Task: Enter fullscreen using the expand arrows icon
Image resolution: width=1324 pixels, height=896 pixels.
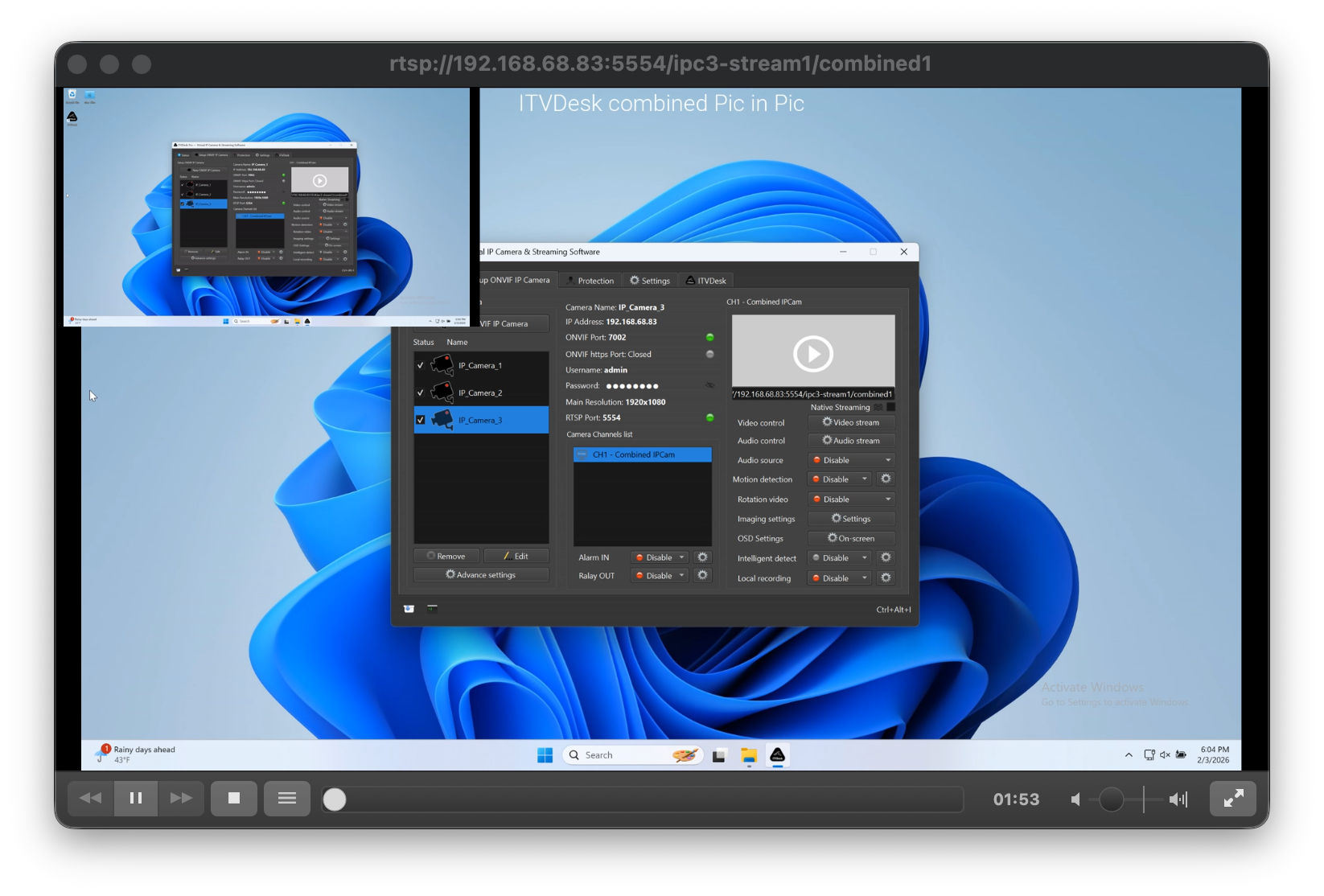Action: tap(1233, 799)
